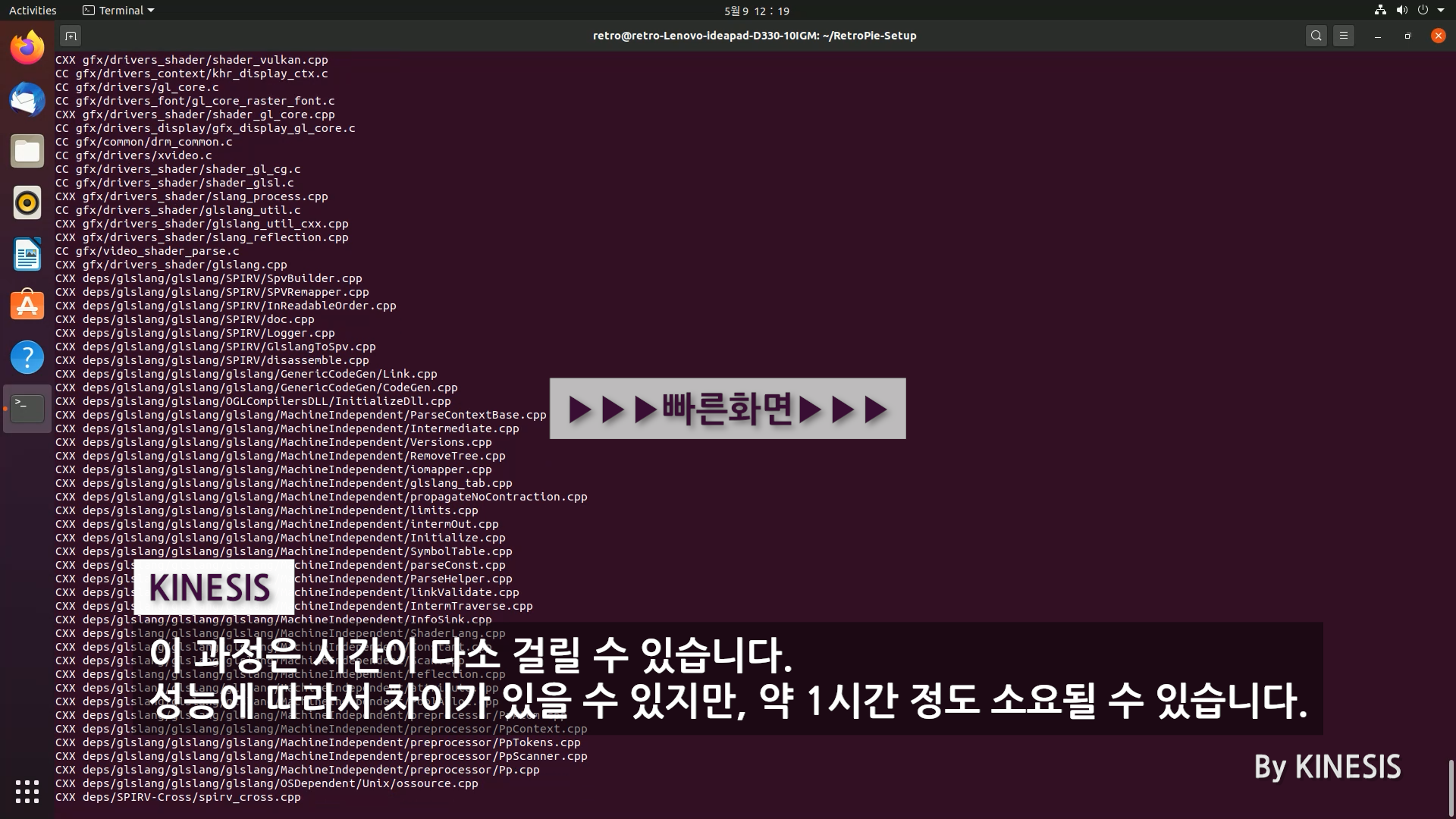Open a new terminal tab
The width and height of the screenshot is (1456, 819).
point(71,36)
